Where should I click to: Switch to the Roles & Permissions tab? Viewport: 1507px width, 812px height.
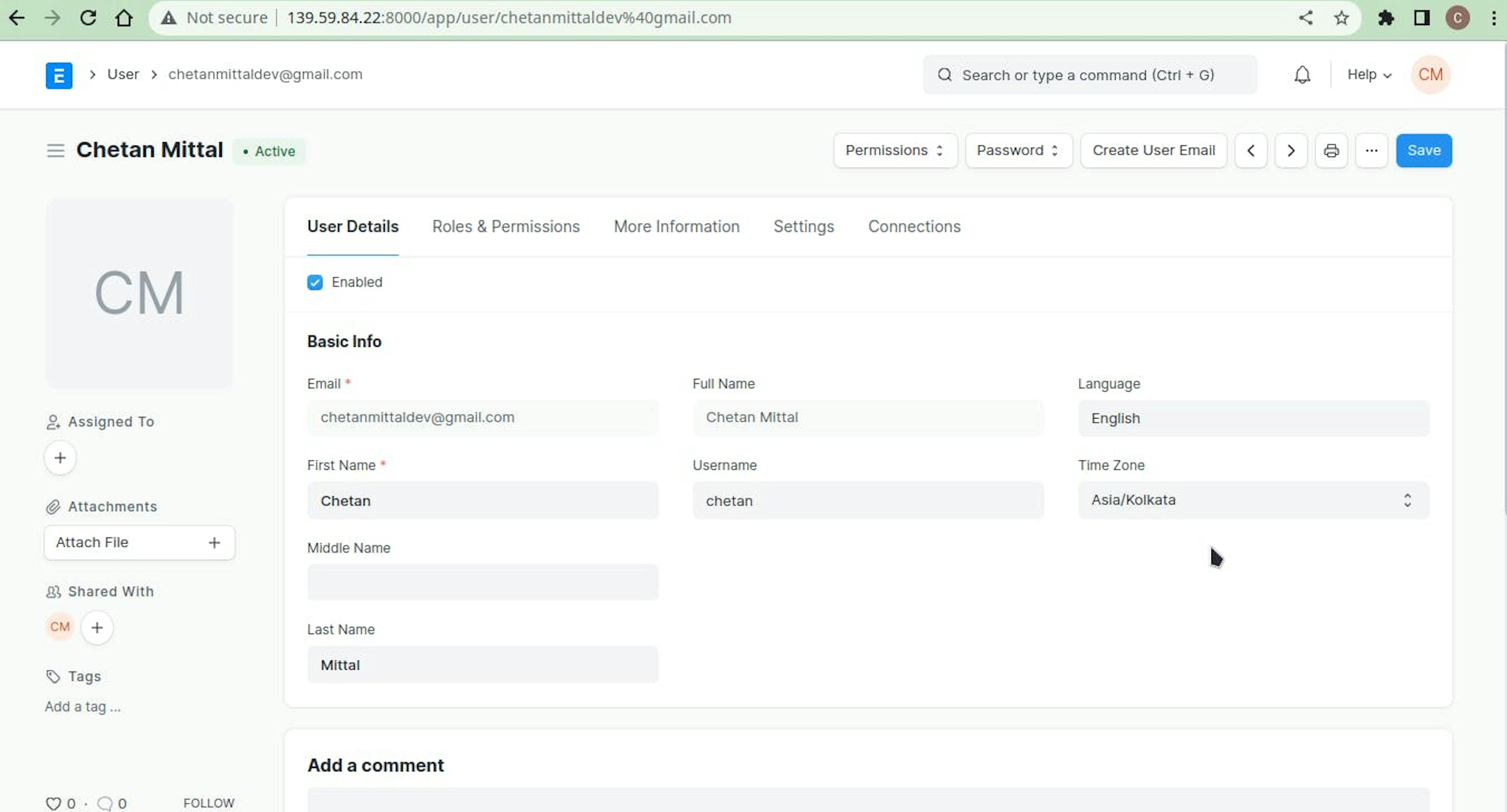(x=505, y=226)
